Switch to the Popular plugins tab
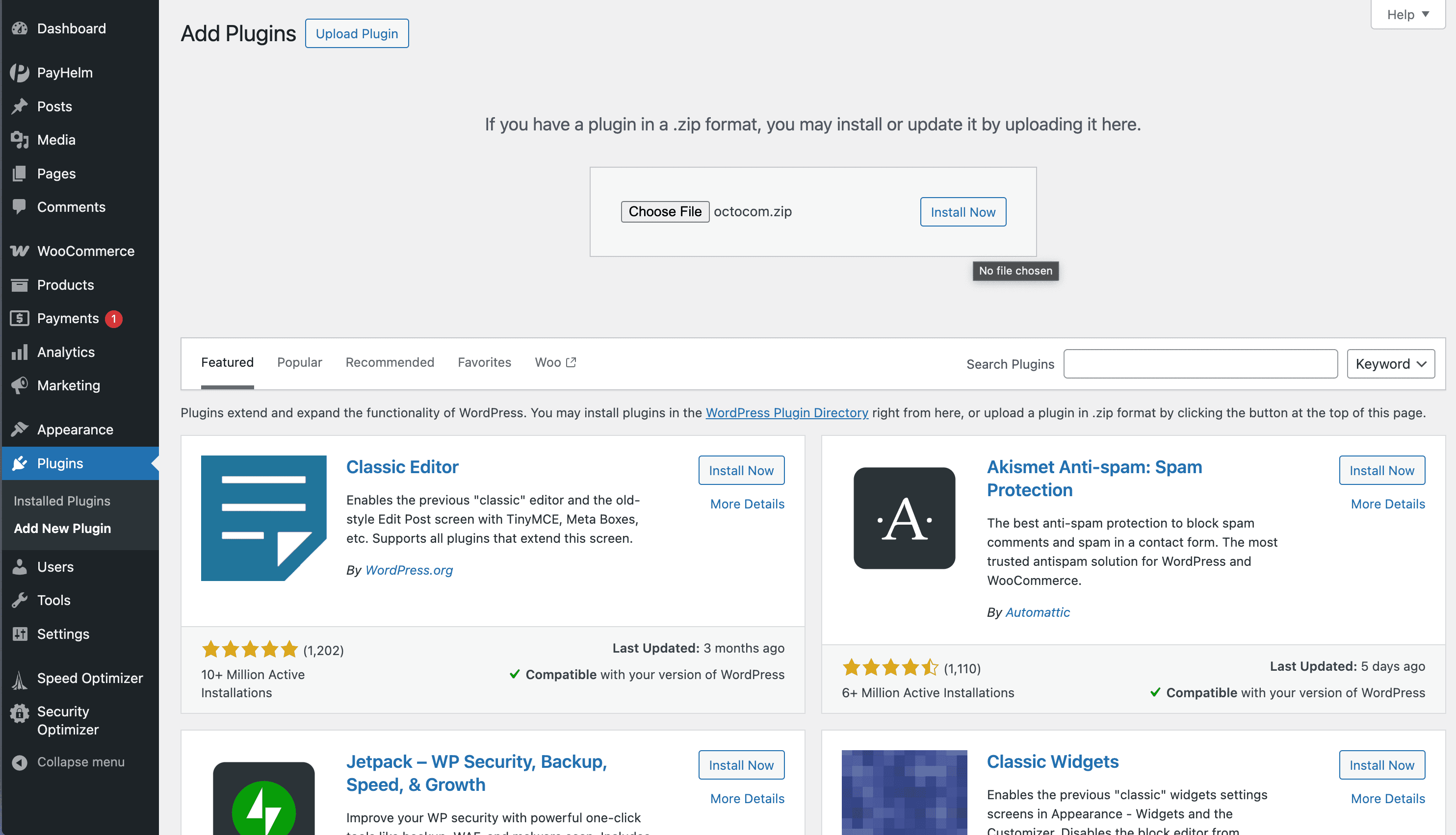Viewport: 1456px width, 835px height. 299,362
